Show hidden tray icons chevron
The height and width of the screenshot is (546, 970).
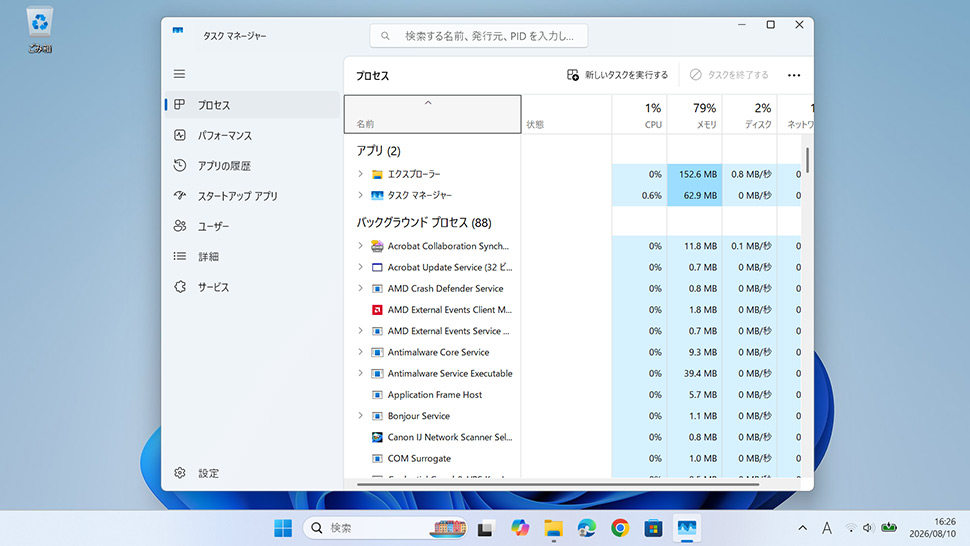802,528
